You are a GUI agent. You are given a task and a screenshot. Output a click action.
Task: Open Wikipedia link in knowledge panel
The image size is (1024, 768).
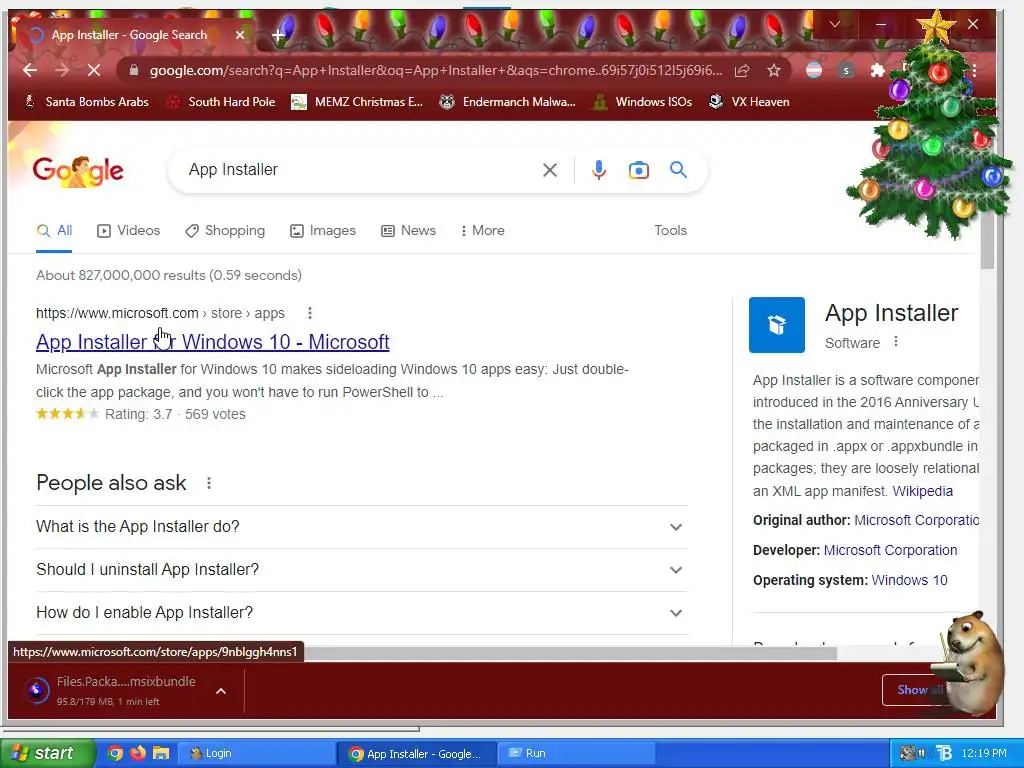coord(922,491)
